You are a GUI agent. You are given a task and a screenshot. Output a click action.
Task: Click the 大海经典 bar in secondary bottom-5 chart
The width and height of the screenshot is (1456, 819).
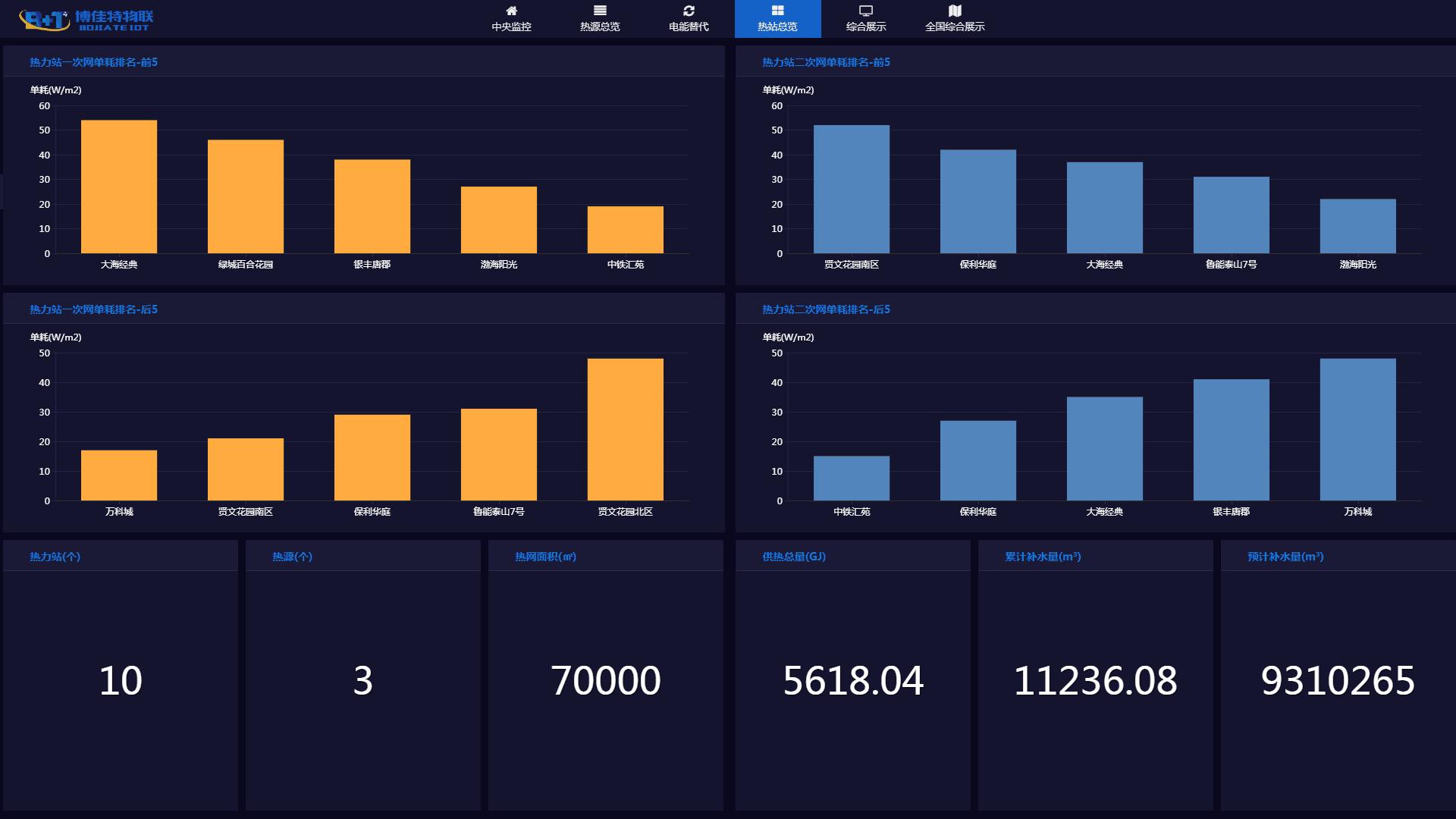tap(1105, 448)
